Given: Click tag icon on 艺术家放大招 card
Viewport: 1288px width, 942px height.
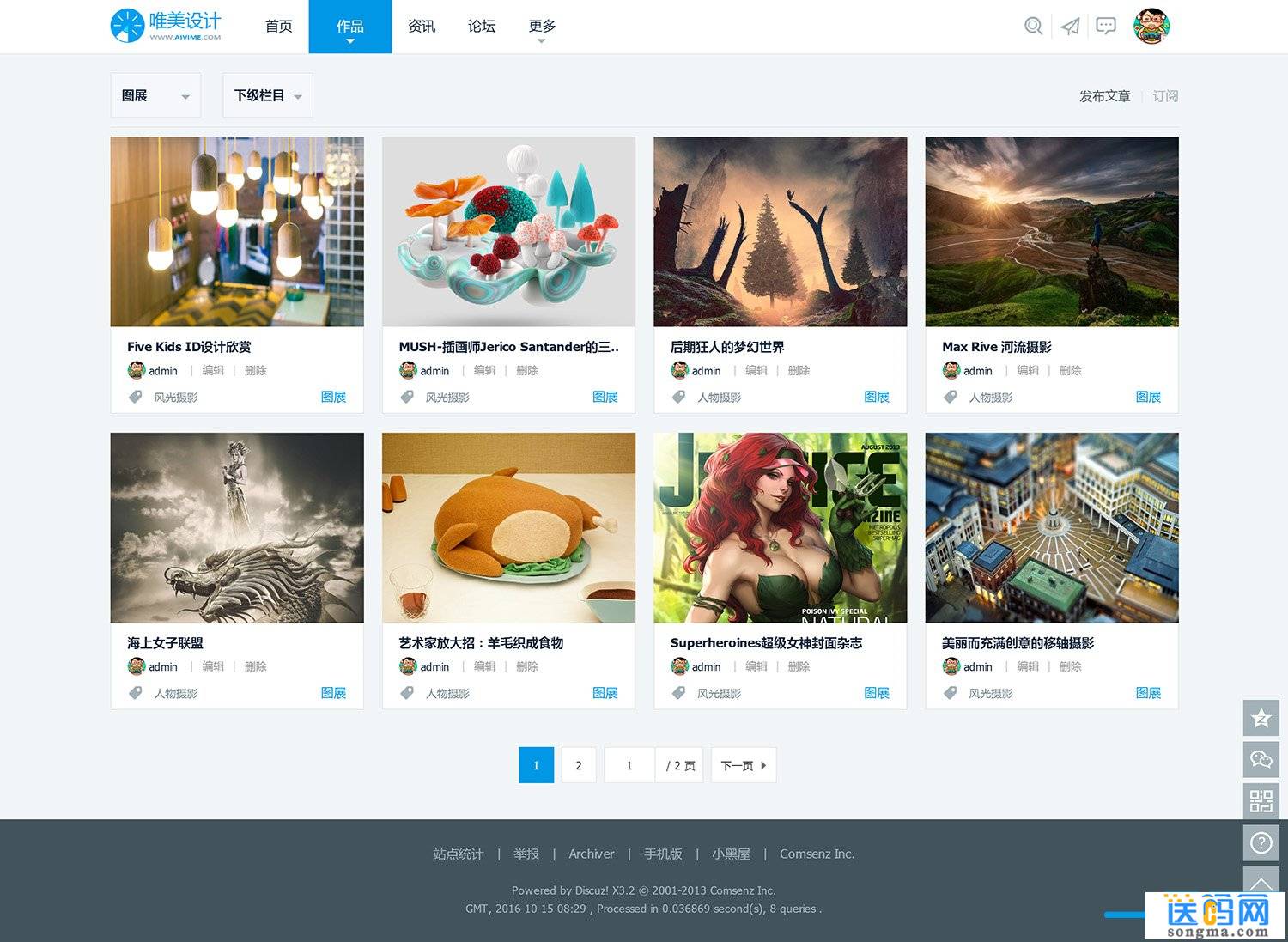Looking at the screenshot, I should click(x=407, y=693).
